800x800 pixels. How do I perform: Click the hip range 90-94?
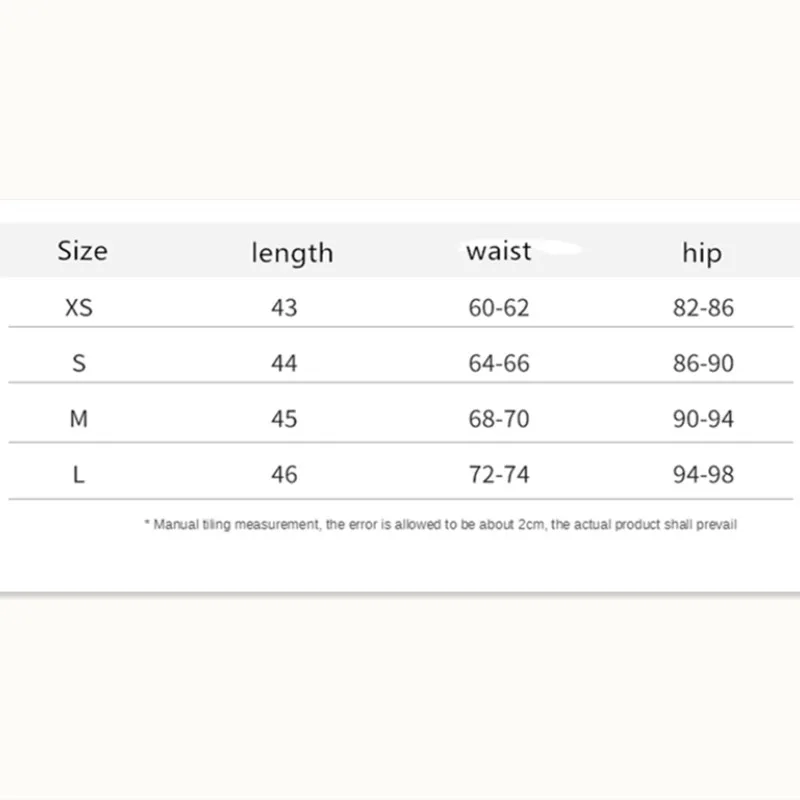[703, 419]
